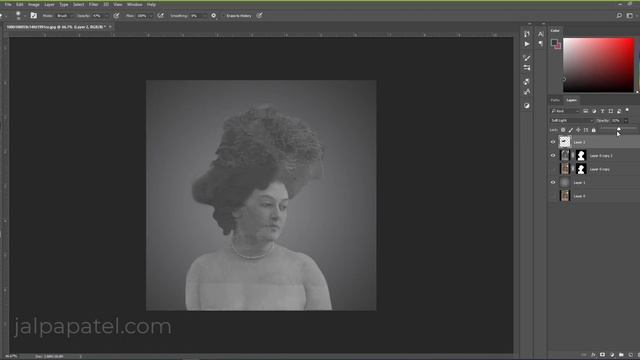Image resolution: width=640 pixels, height=360 pixels.
Task: Filter layers by type layers icon
Action: 602,111
